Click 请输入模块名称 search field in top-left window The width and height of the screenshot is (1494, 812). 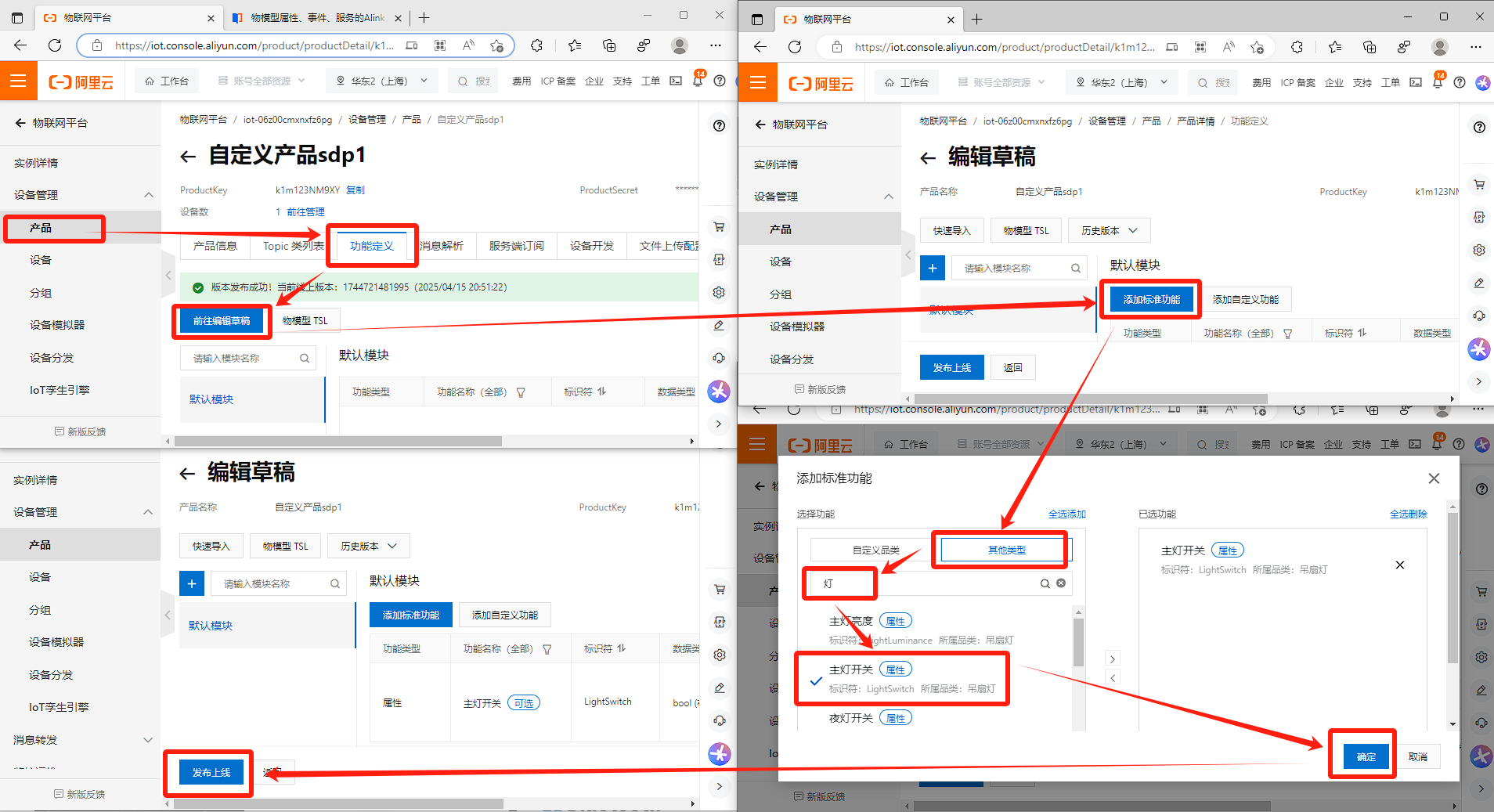pos(248,359)
